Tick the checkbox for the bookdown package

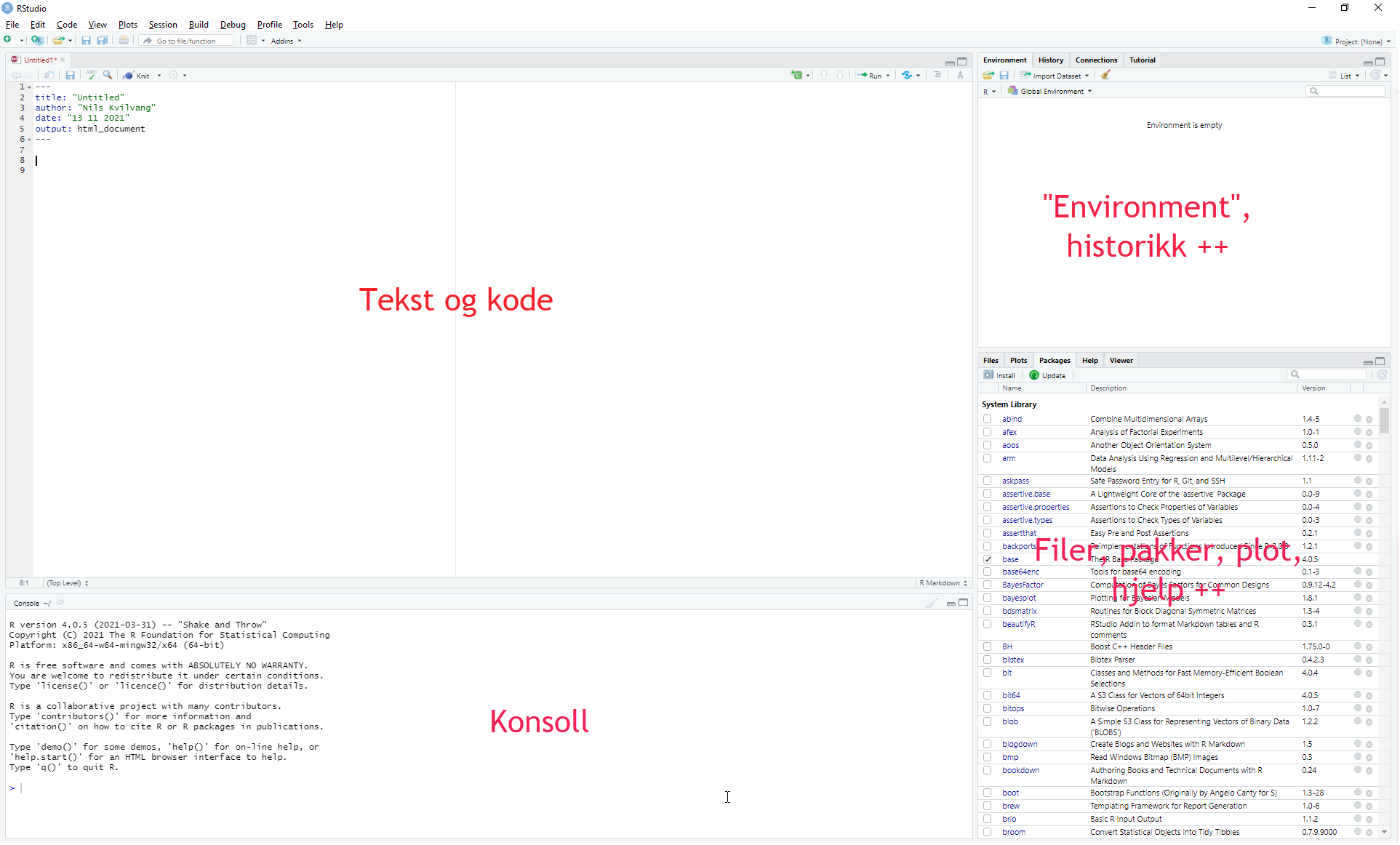tap(987, 771)
